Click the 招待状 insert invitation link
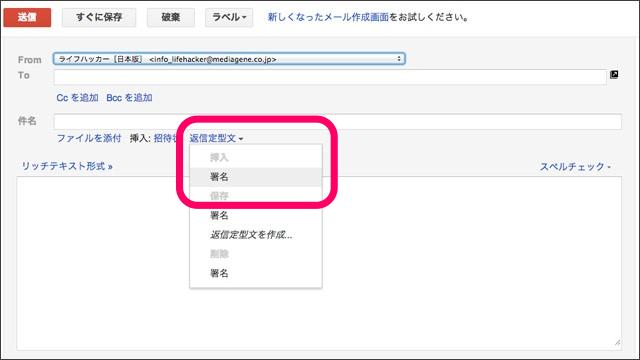 coord(166,138)
